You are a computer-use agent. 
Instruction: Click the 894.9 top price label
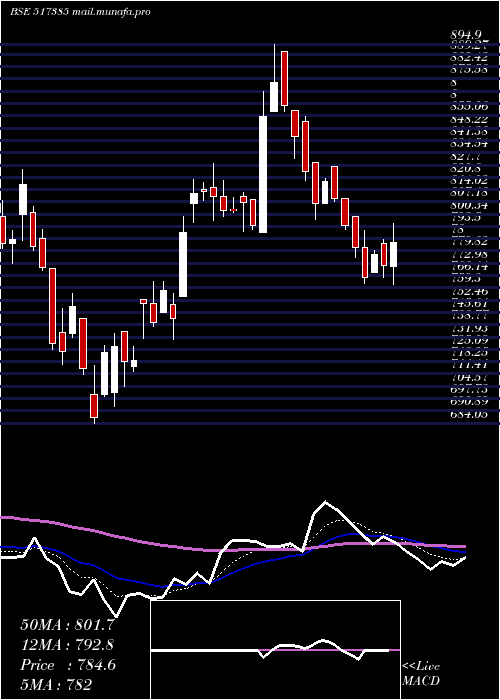pyautogui.click(x=466, y=34)
